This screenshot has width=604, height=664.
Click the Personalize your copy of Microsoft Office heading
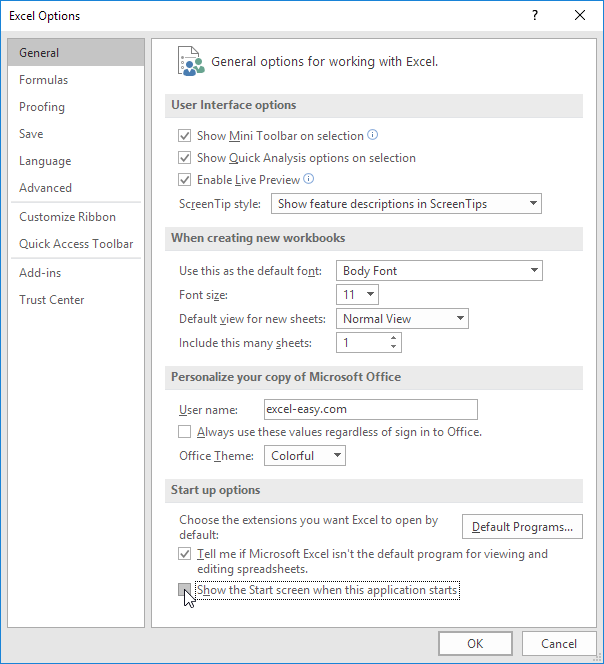[x=286, y=377]
